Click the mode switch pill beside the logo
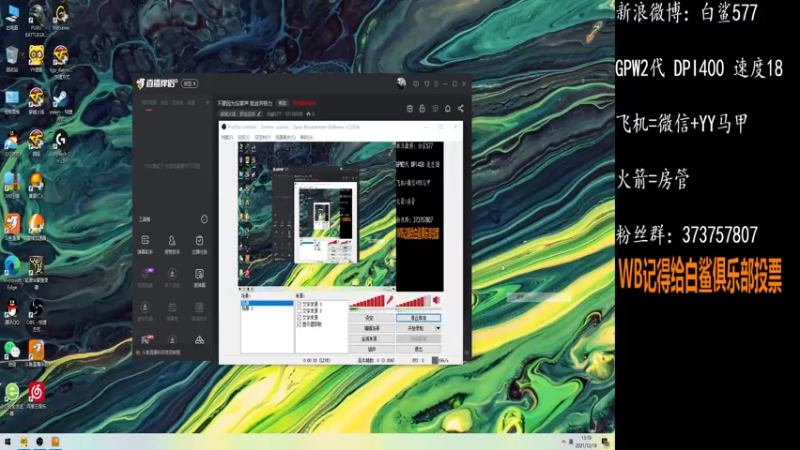Image resolution: width=800 pixels, height=450 pixels. (x=190, y=83)
